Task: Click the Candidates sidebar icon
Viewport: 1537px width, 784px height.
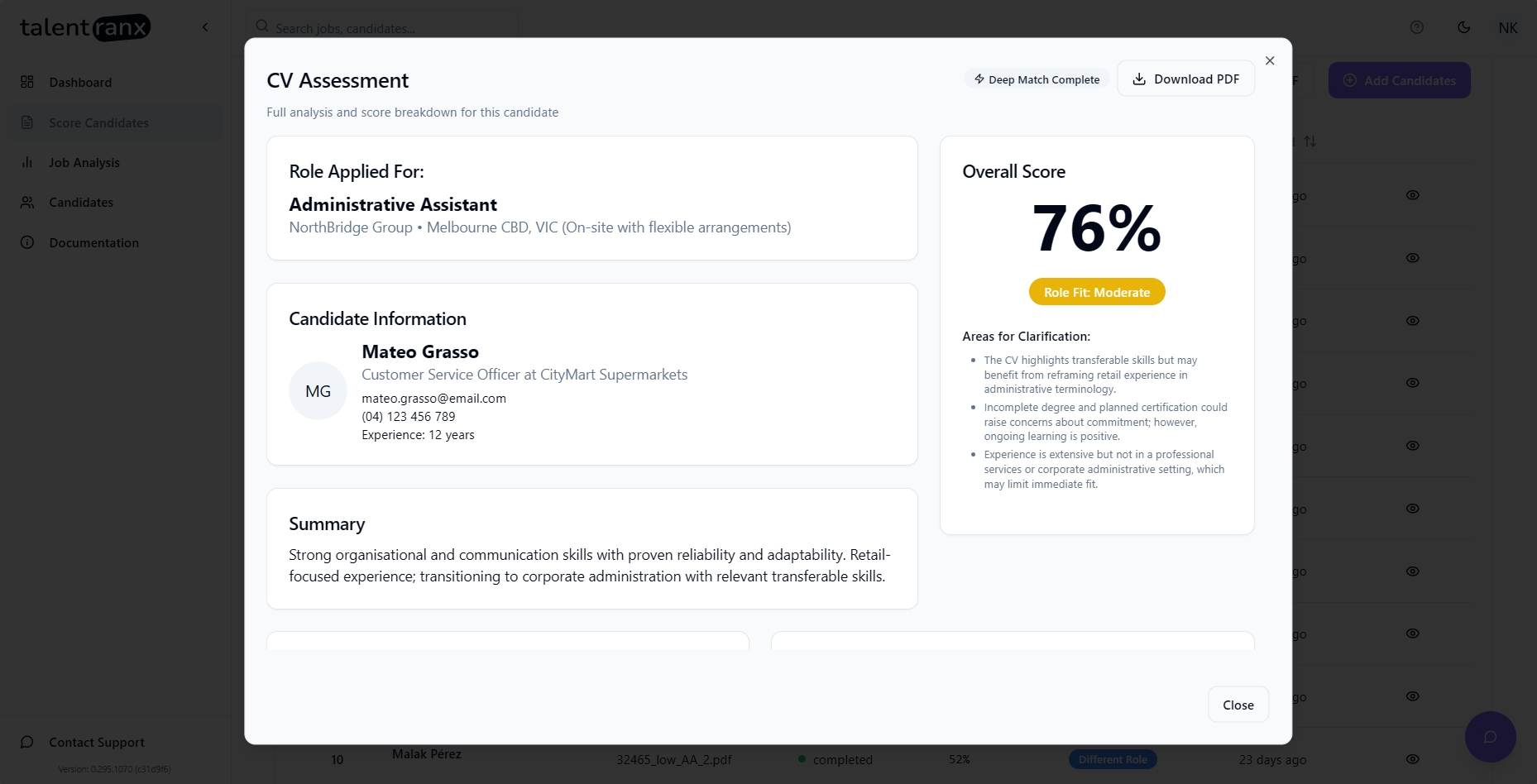Action: 27,203
